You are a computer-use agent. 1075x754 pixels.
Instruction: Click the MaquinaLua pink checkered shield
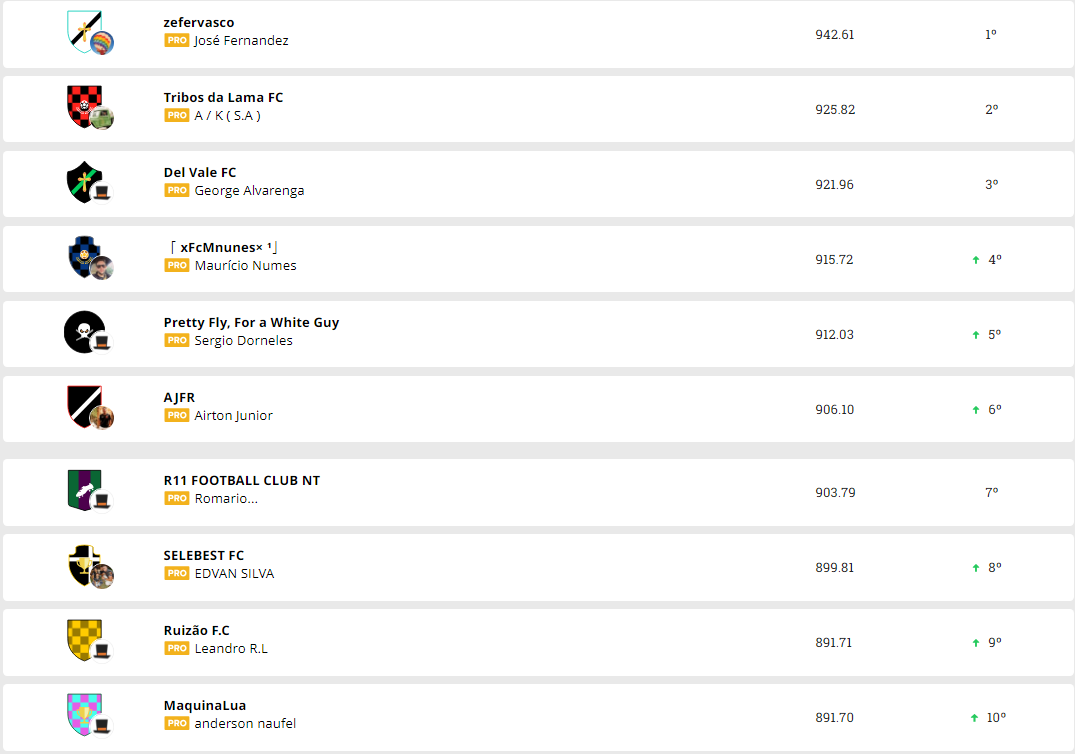coord(82,713)
